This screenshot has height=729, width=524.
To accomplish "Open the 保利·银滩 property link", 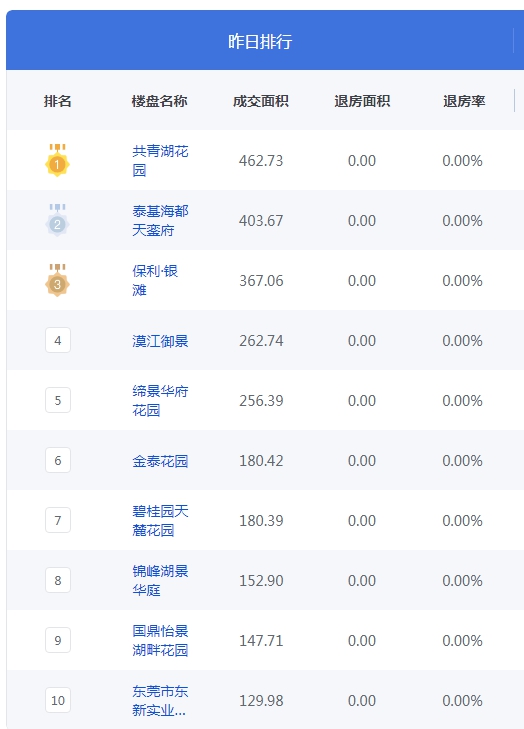I will pos(155,280).
